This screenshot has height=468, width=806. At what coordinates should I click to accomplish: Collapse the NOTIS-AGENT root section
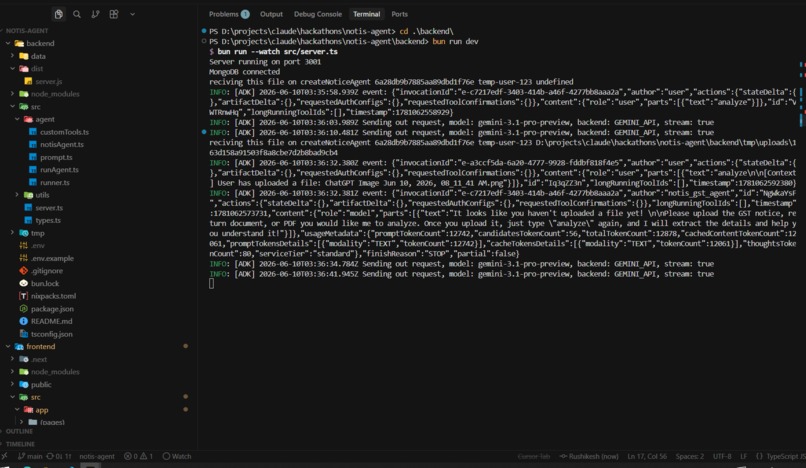(25, 31)
